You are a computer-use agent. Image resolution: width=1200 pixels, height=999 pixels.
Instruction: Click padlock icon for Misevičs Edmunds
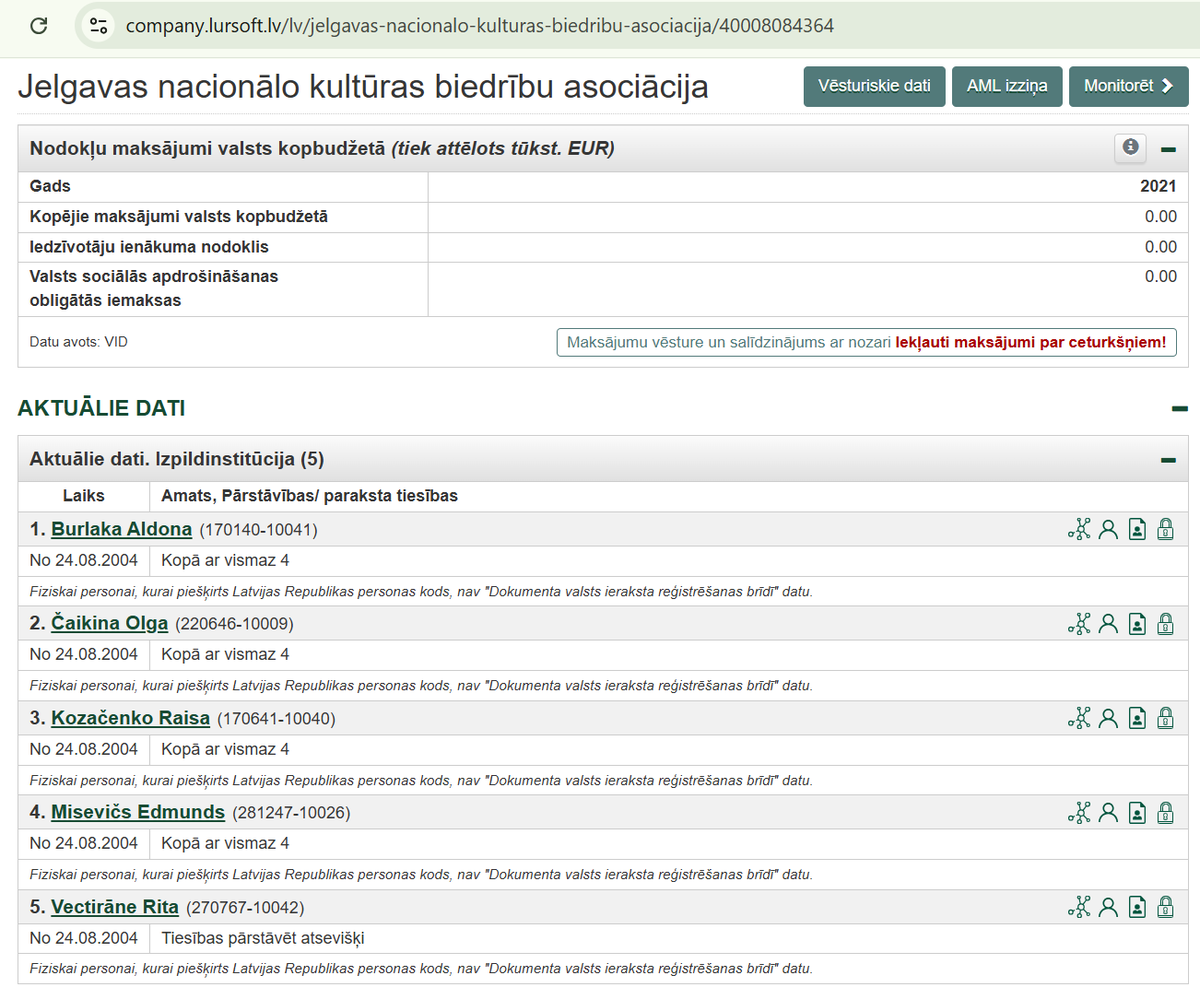click(x=1165, y=813)
